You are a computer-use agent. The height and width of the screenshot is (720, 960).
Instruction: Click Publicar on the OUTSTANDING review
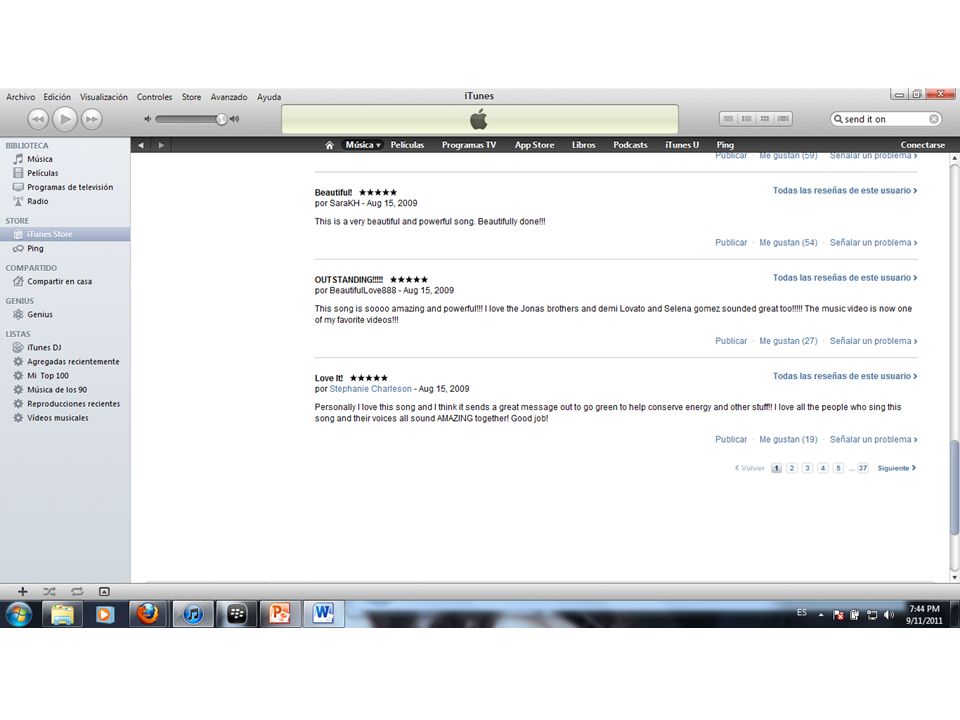pyautogui.click(x=731, y=341)
